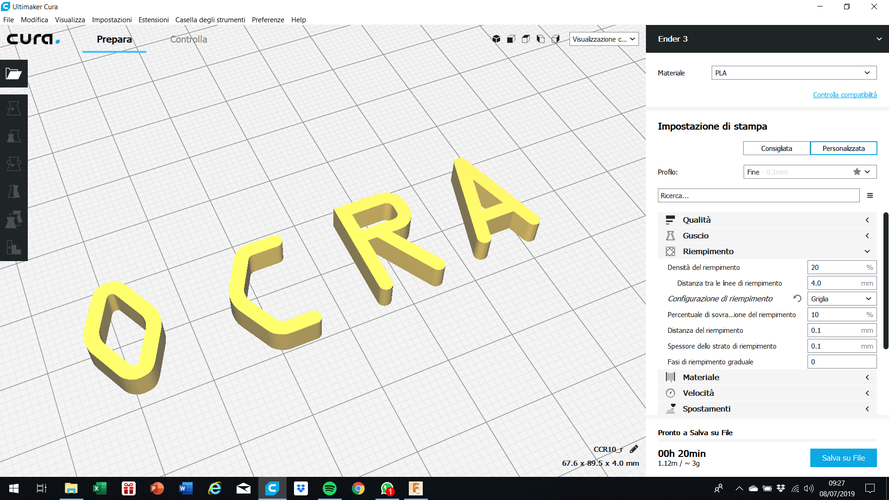
Task: Open File Explorer from taskbar
Action: coord(71,488)
